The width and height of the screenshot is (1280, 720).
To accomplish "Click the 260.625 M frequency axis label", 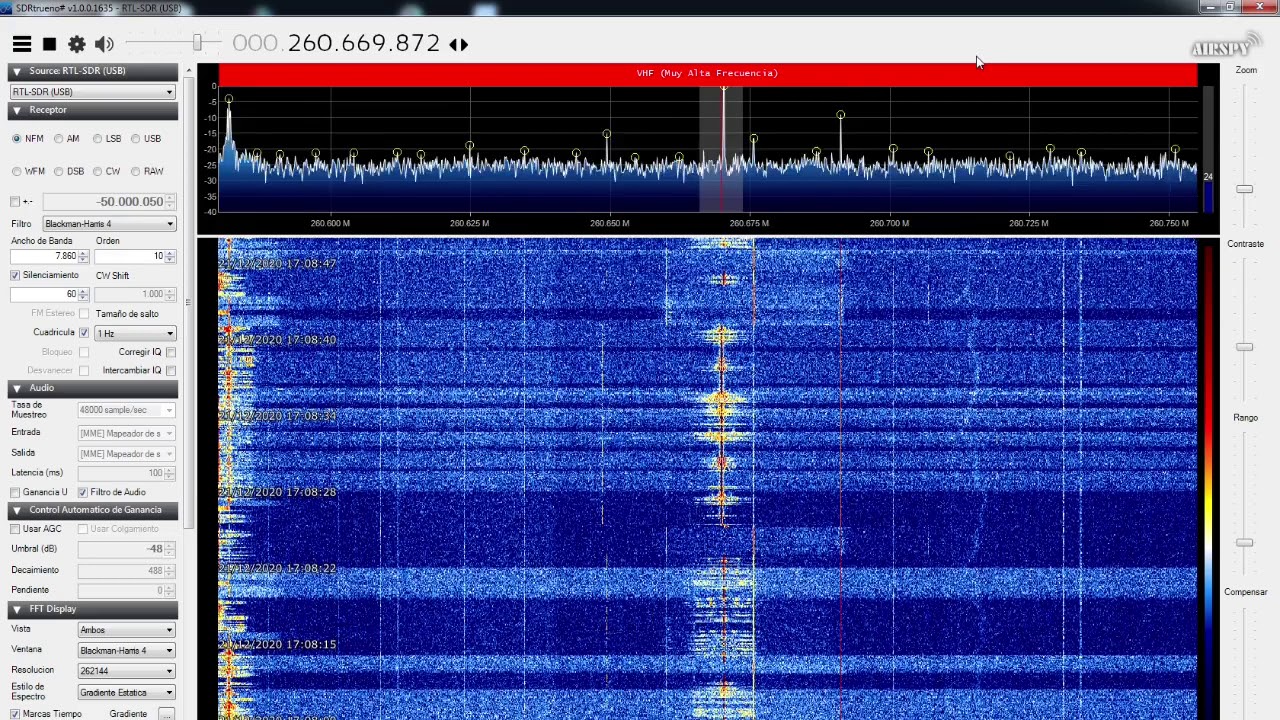I will (469, 223).
